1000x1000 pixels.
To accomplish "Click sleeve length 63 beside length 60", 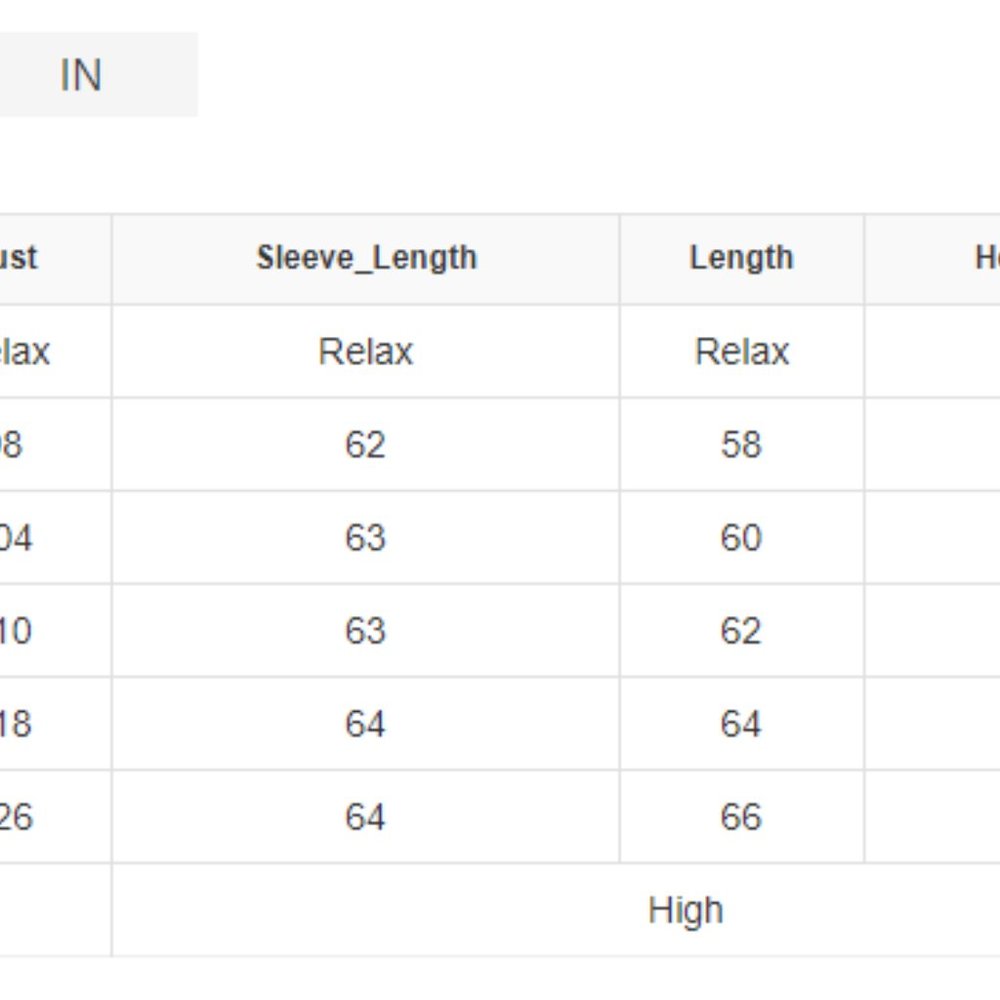I will click(x=366, y=538).
